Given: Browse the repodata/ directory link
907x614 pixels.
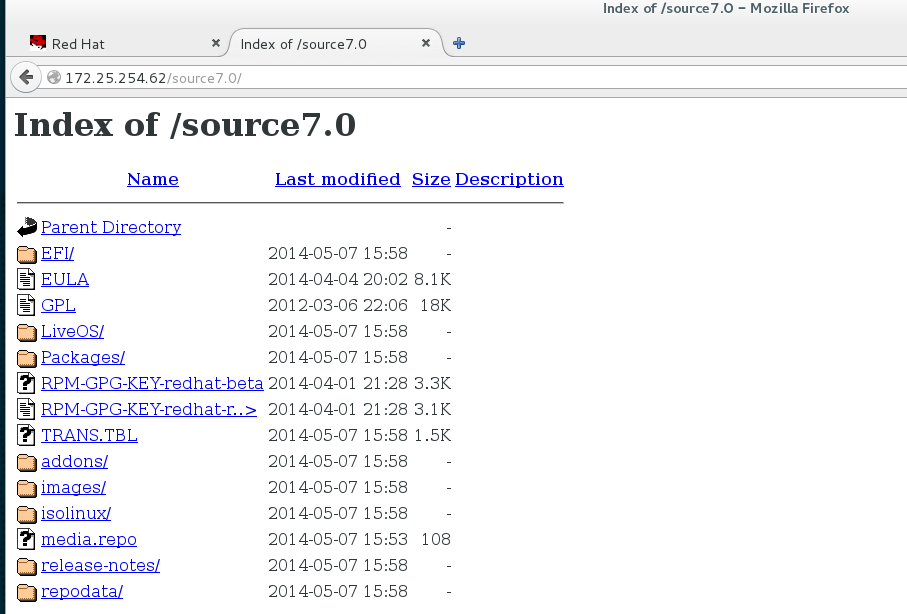Looking at the screenshot, I should 82,592.
